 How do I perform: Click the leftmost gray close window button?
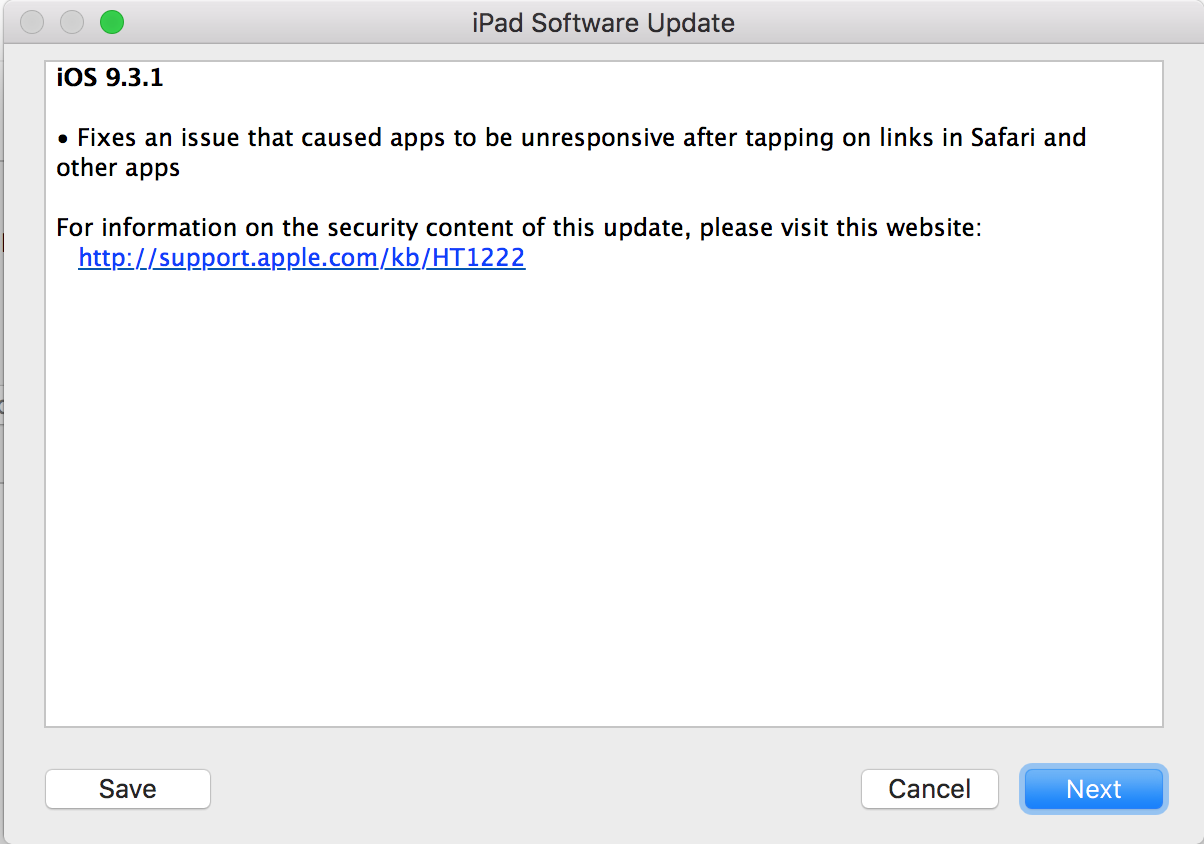pos(32,22)
